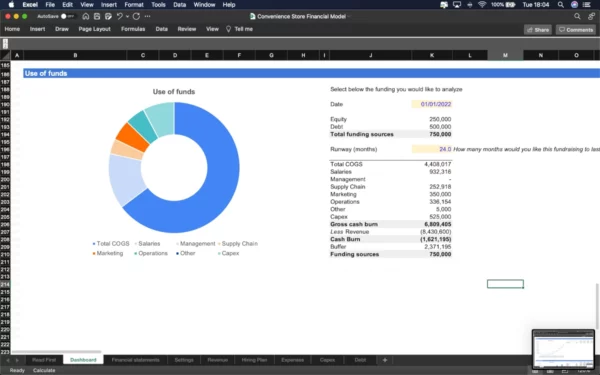Click the Save icon in title bar
This screenshot has width=600, height=375.
point(97,16)
